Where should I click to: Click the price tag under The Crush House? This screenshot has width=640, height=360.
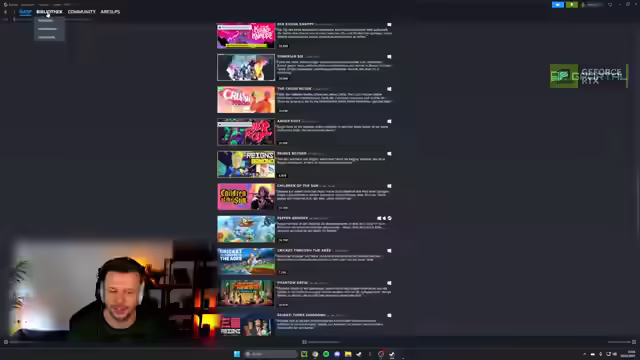(x=283, y=111)
